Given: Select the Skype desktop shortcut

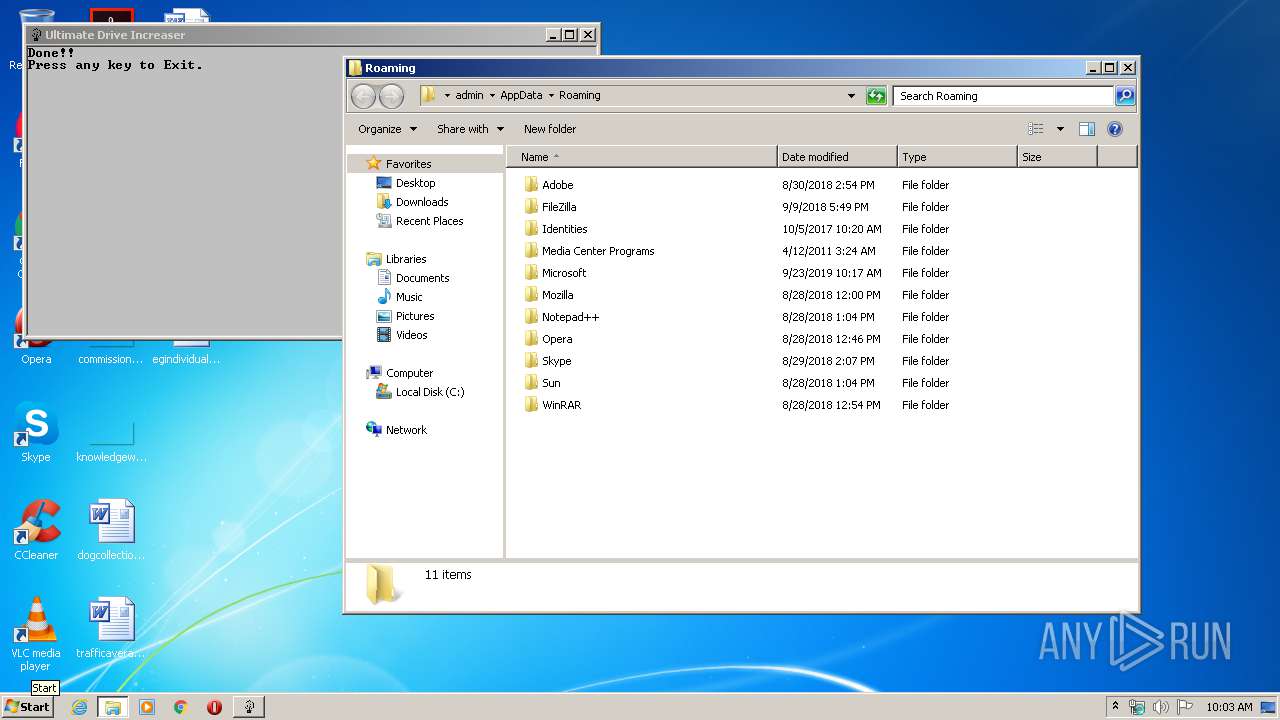Looking at the screenshot, I should [36, 433].
